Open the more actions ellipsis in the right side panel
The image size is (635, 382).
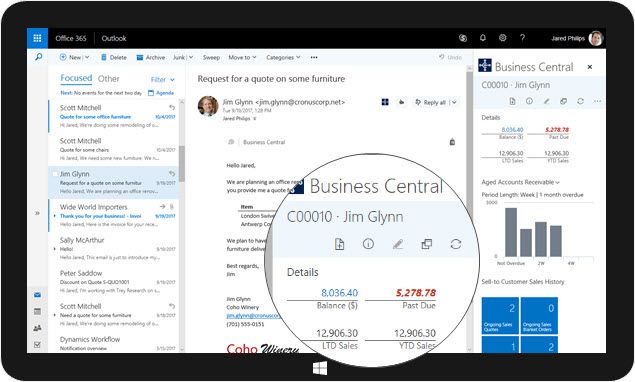click(597, 101)
